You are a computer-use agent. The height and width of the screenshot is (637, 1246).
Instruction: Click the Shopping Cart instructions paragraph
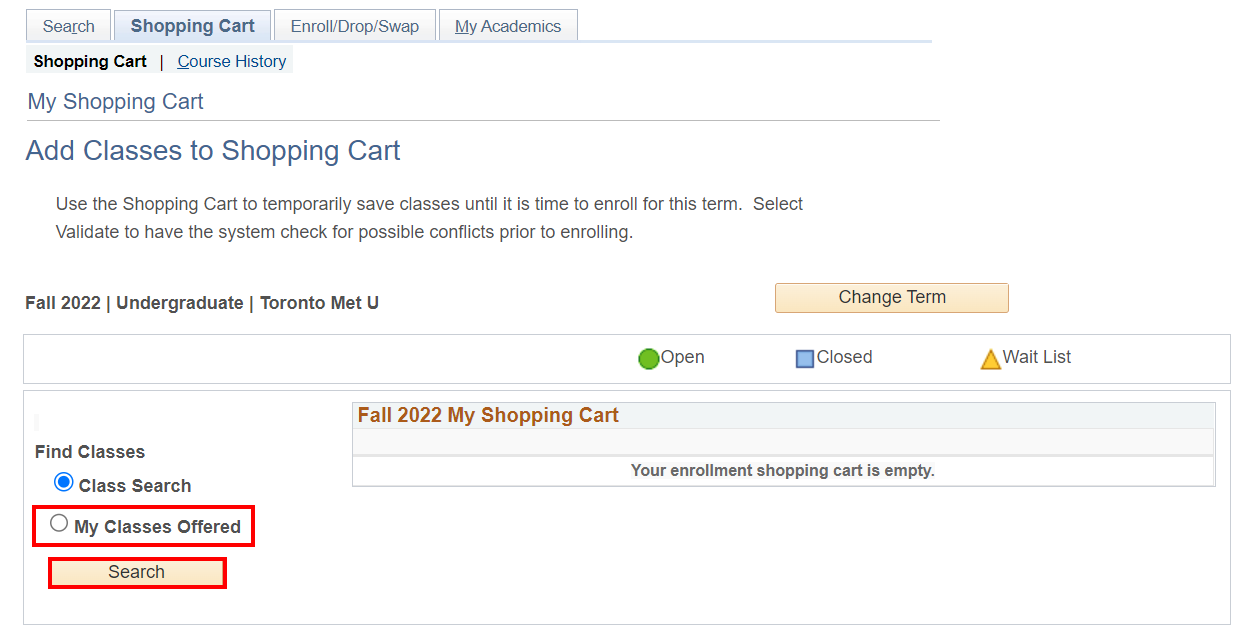pos(429,218)
